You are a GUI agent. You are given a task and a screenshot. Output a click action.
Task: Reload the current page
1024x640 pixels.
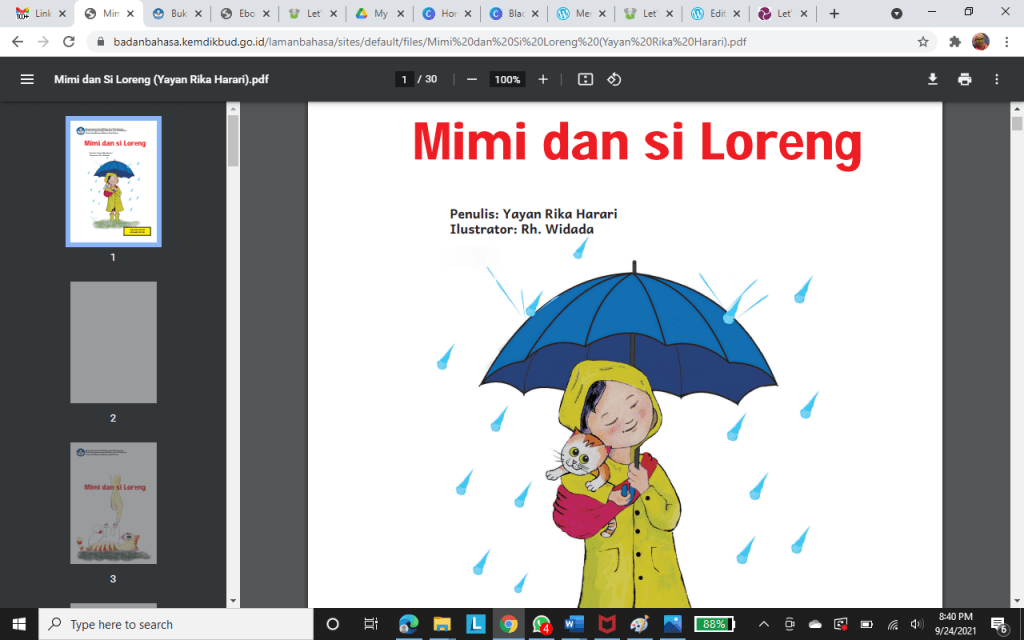tap(69, 42)
